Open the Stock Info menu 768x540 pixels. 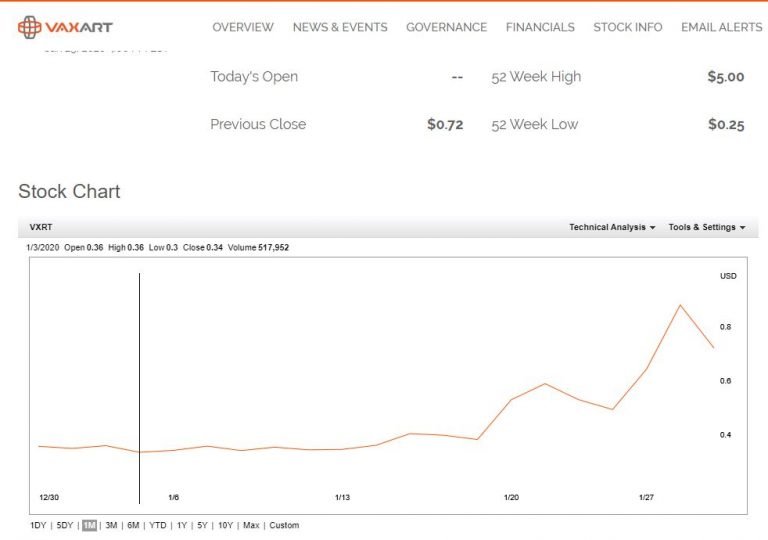627,27
